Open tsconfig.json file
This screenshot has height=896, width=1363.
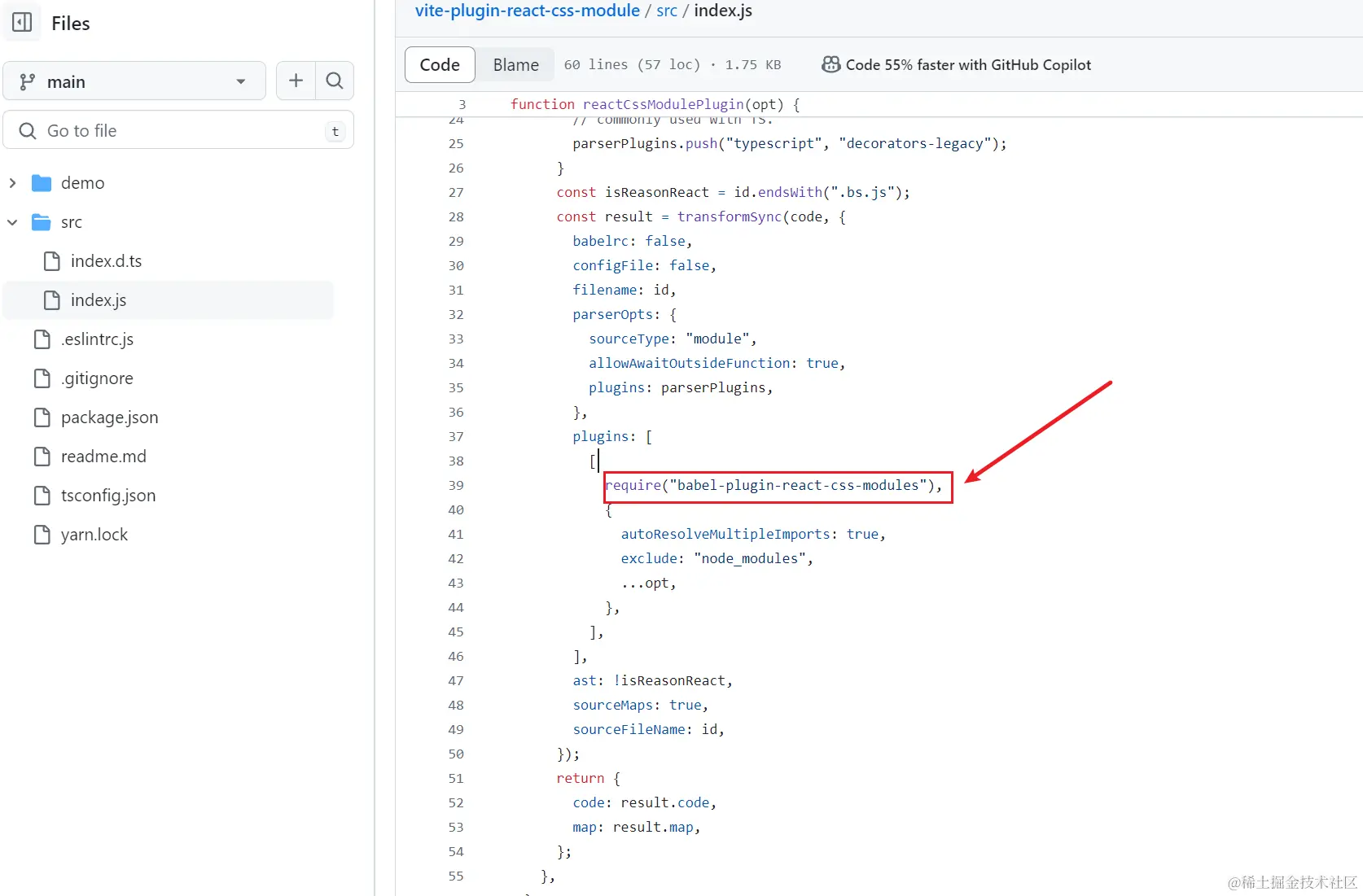[107, 496]
